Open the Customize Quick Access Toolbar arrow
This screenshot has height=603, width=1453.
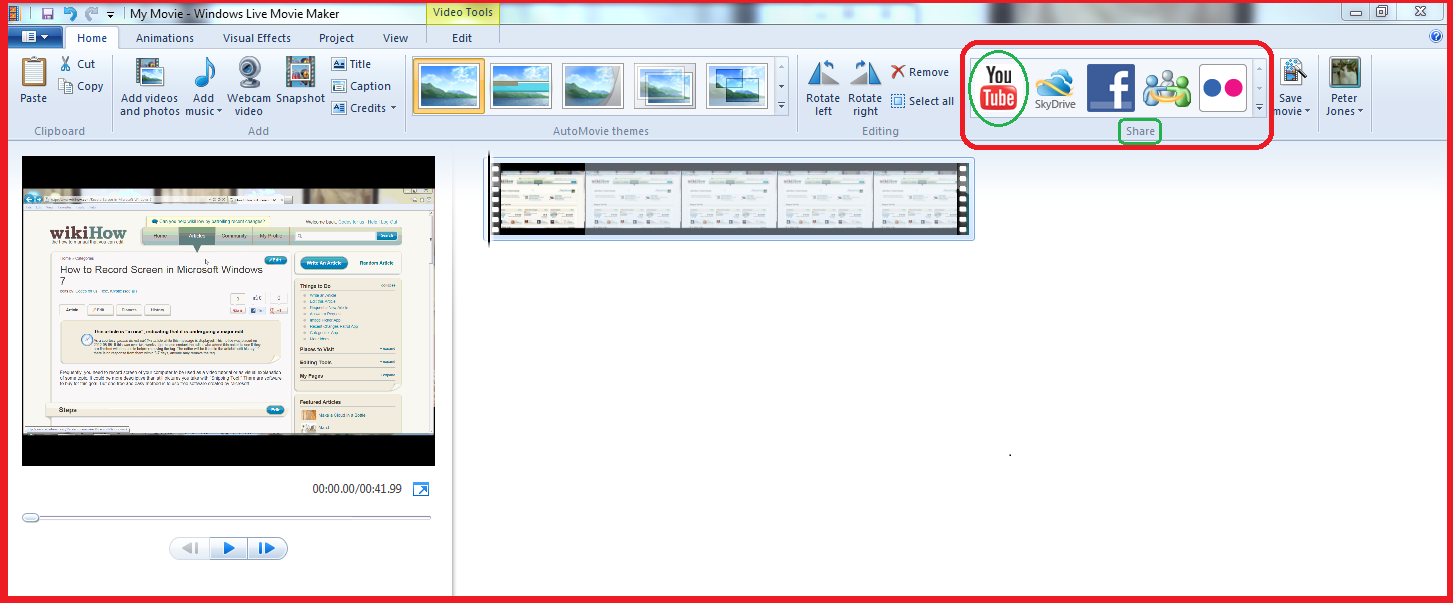pos(110,15)
